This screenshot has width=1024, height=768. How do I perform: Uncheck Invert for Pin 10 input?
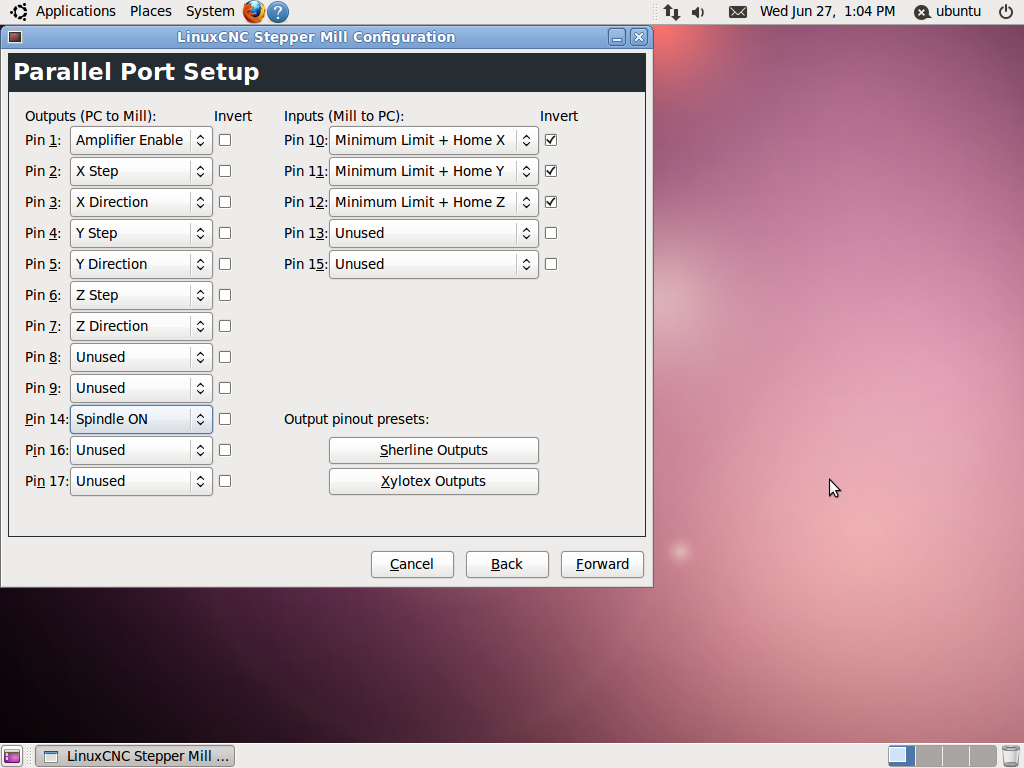click(x=551, y=140)
